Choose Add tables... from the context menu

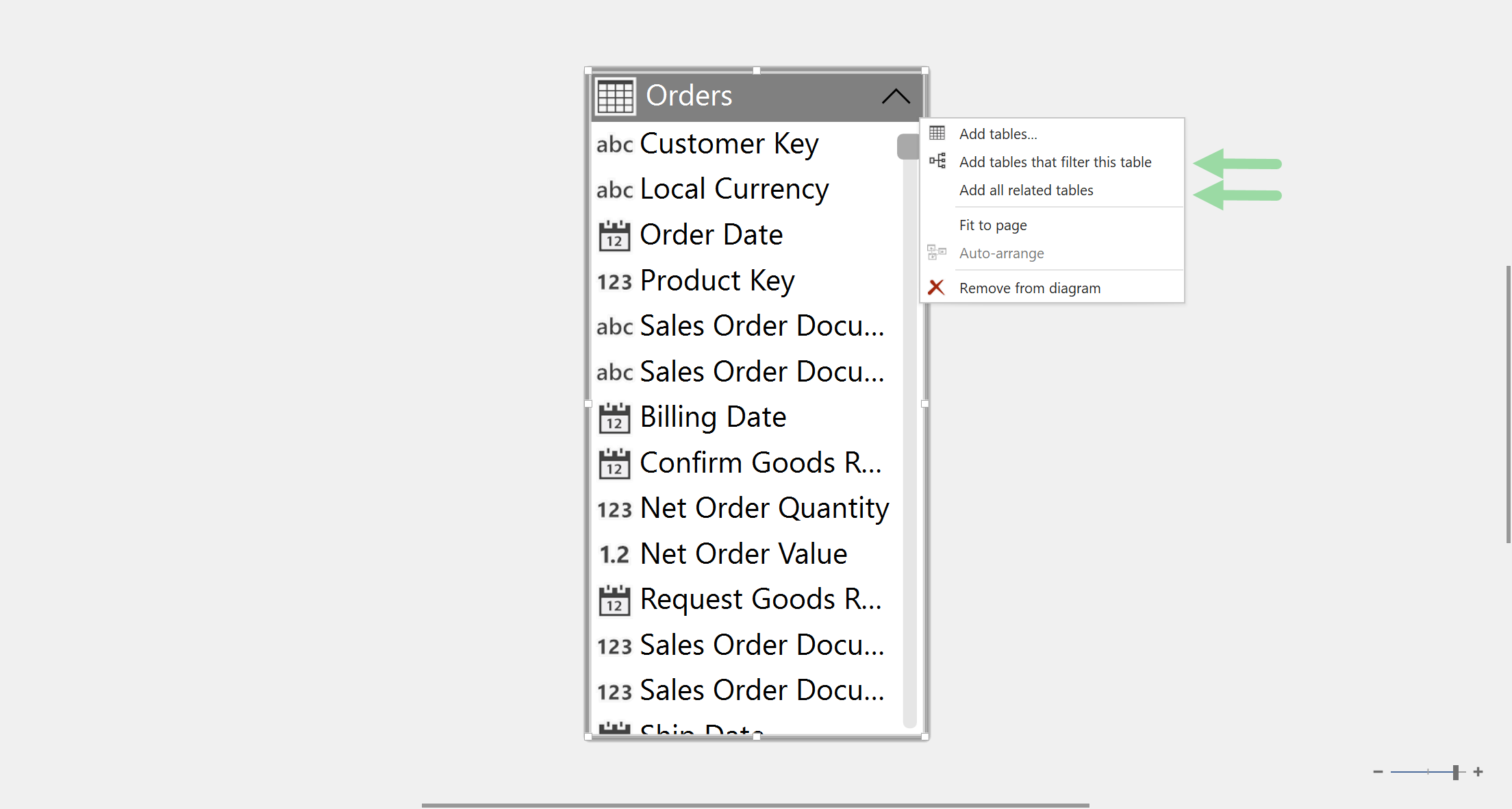click(997, 133)
